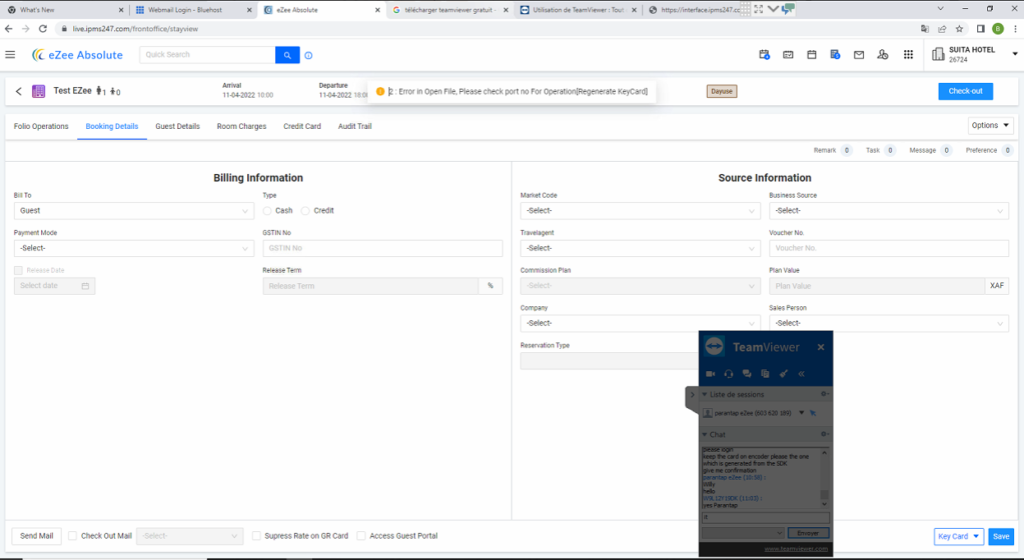Click the blue cursor icon beside parantap eZee
The width and height of the screenshot is (1024, 560).
[813, 413]
